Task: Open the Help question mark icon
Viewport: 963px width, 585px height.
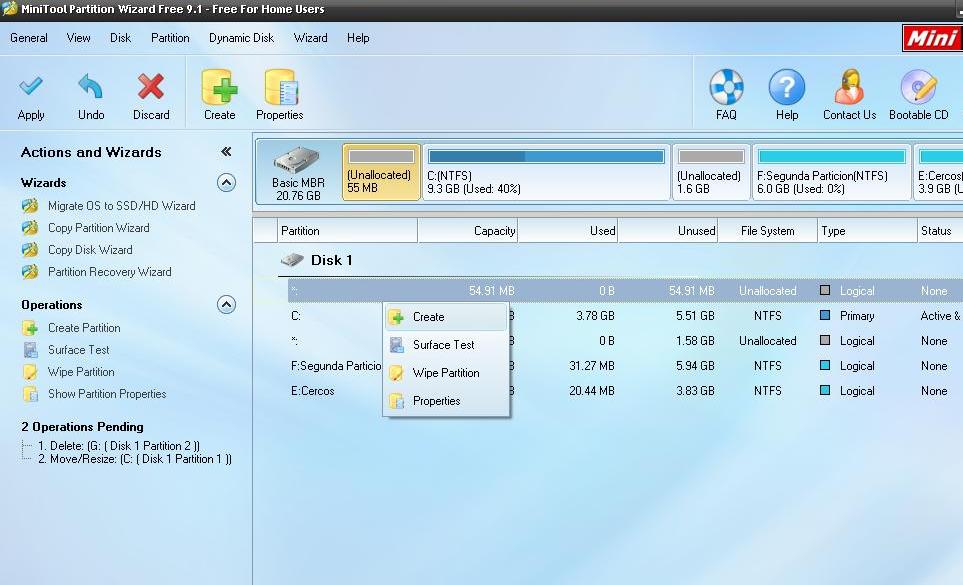Action: coord(786,87)
